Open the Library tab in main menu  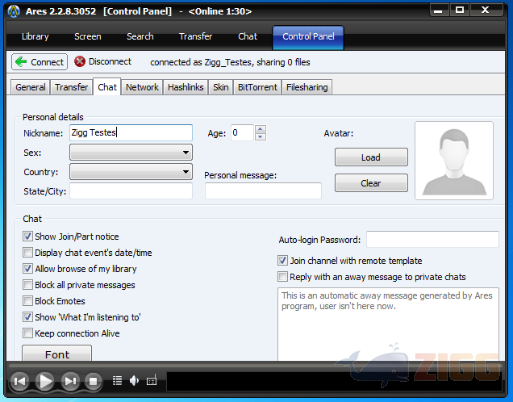point(35,36)
